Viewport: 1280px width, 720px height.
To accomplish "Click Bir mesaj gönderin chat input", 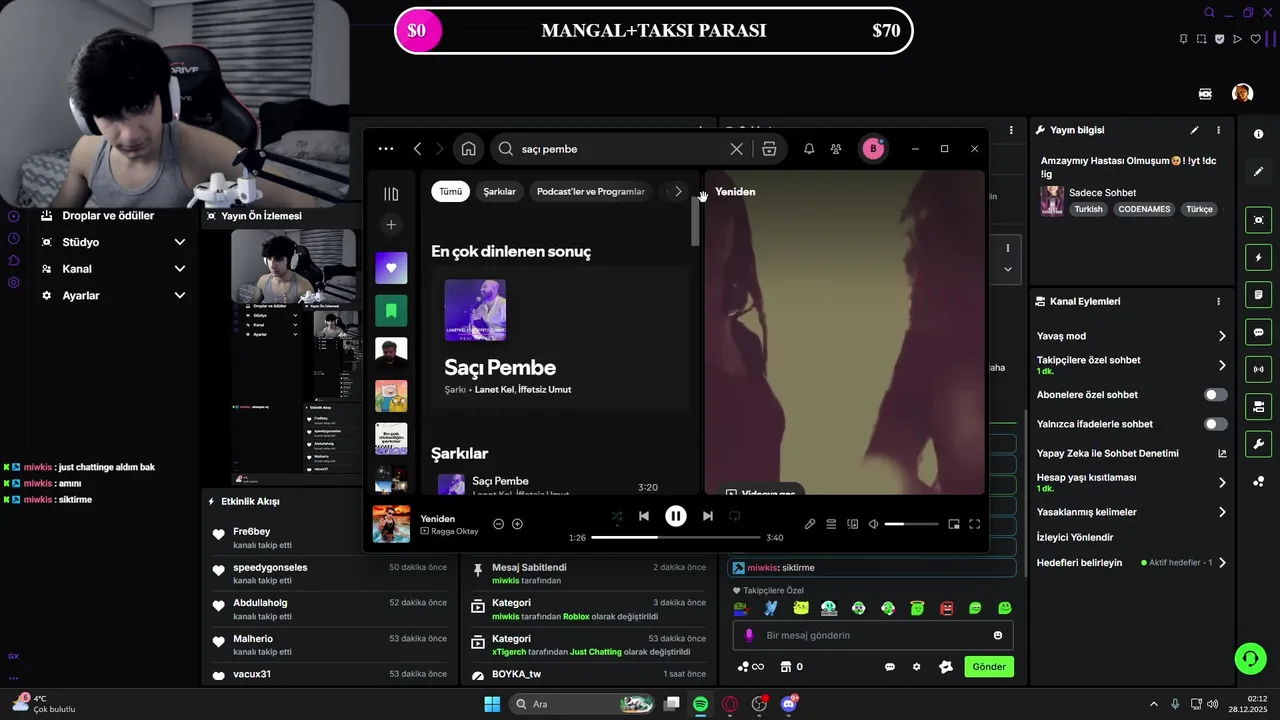I will coord(873,635).
